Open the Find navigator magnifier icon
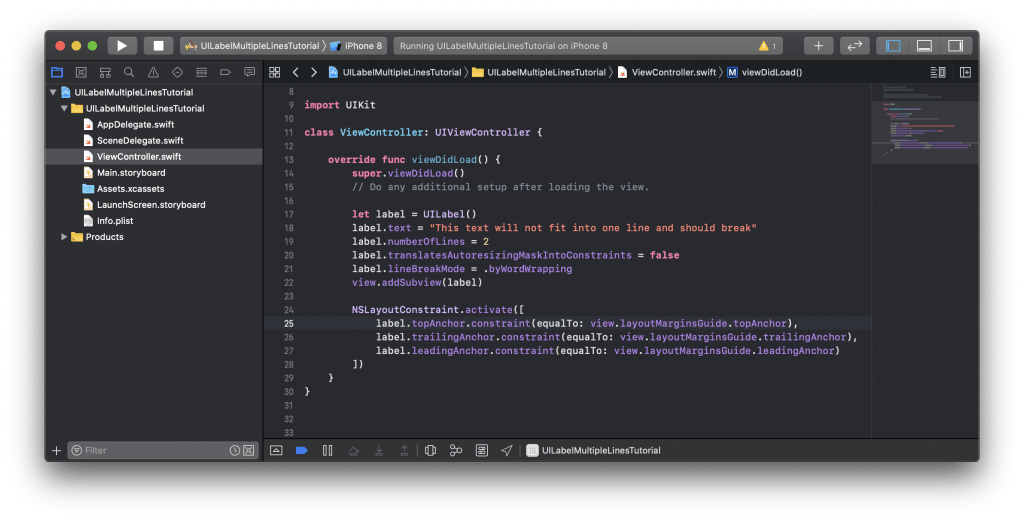The image size is (1024, 521). point(129,72)
